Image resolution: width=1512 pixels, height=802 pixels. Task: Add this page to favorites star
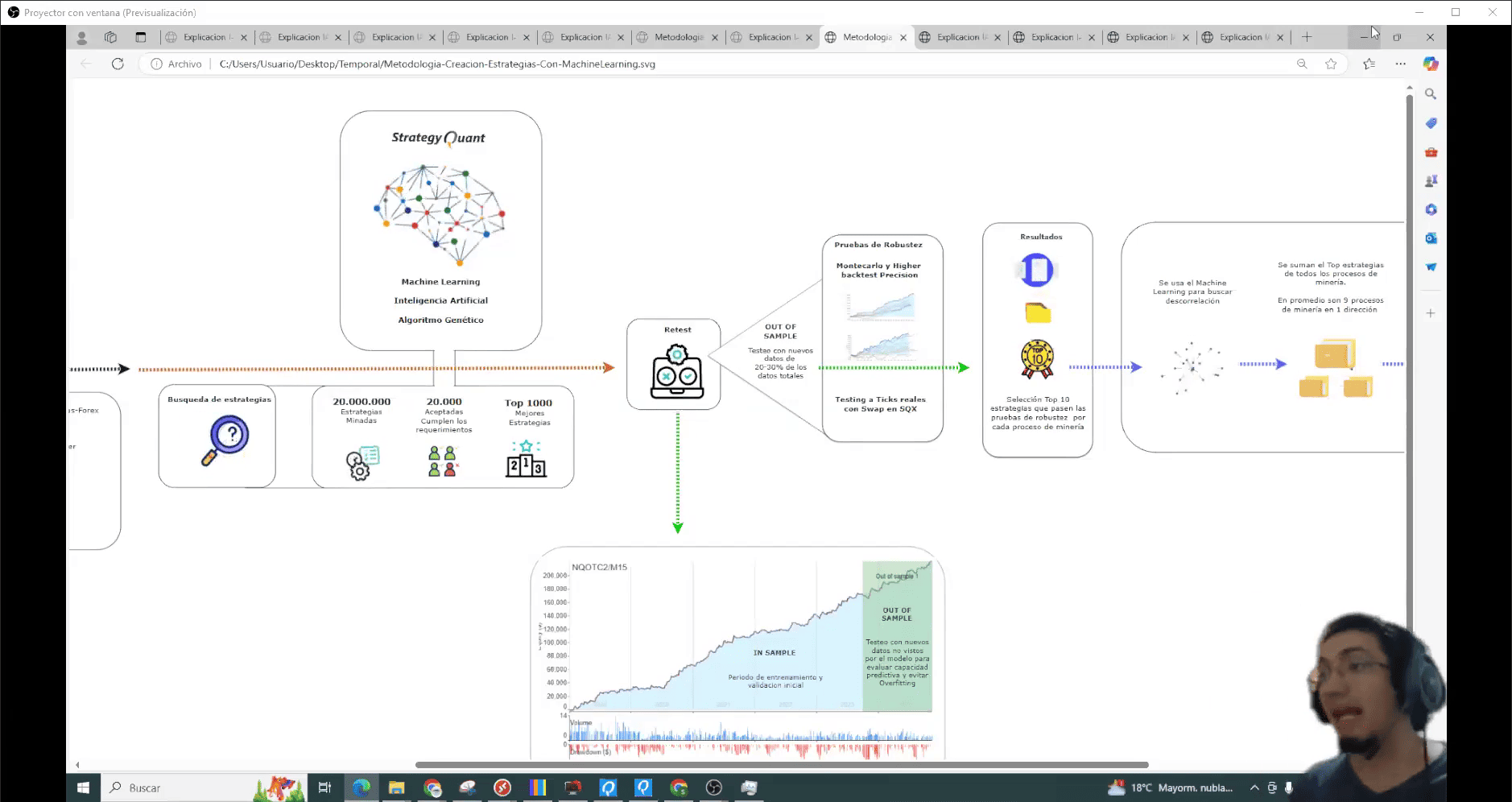coord(1331,64)
